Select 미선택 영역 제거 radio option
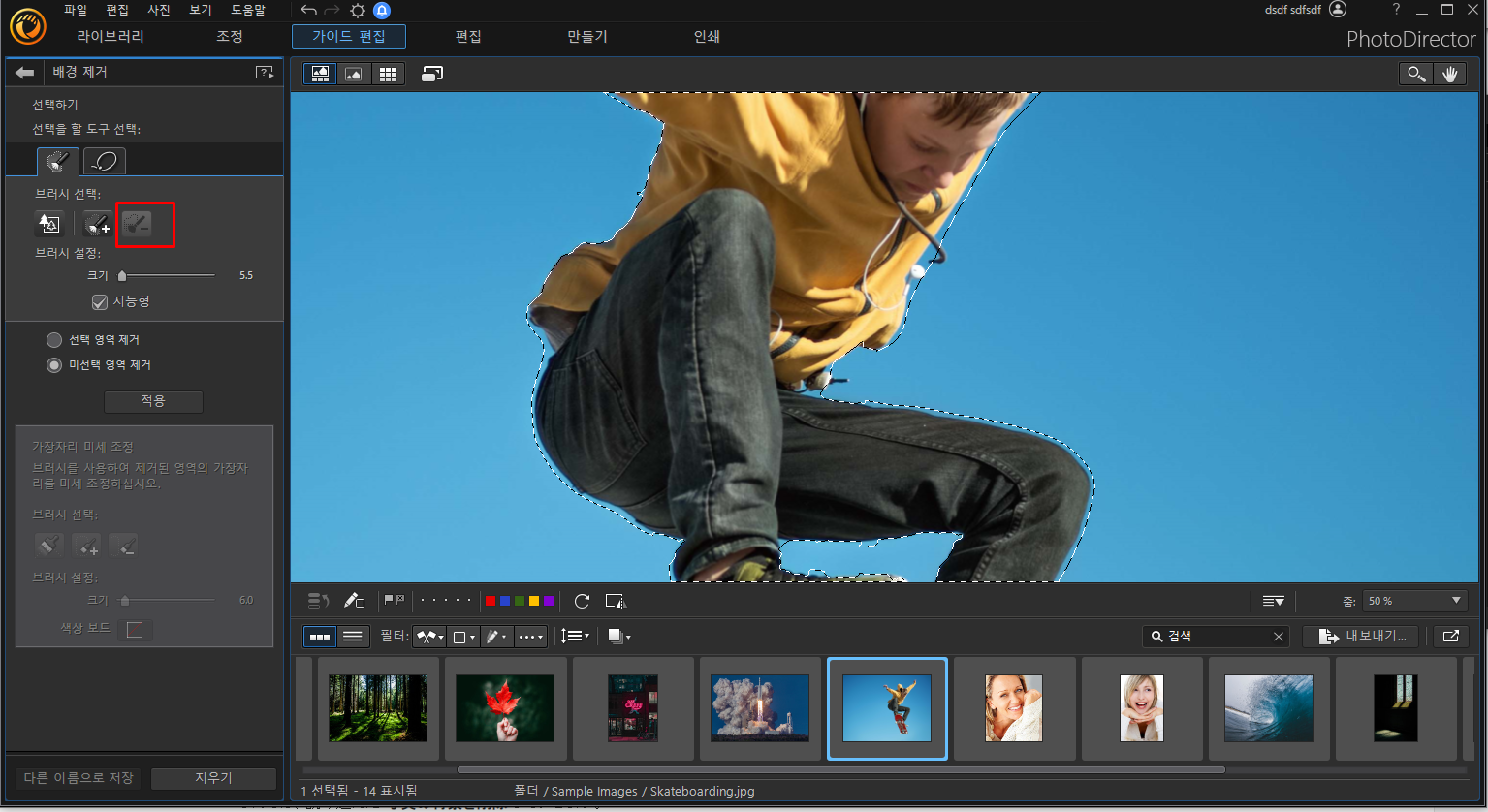This screenshot has width=1488, height=812. 54,365
